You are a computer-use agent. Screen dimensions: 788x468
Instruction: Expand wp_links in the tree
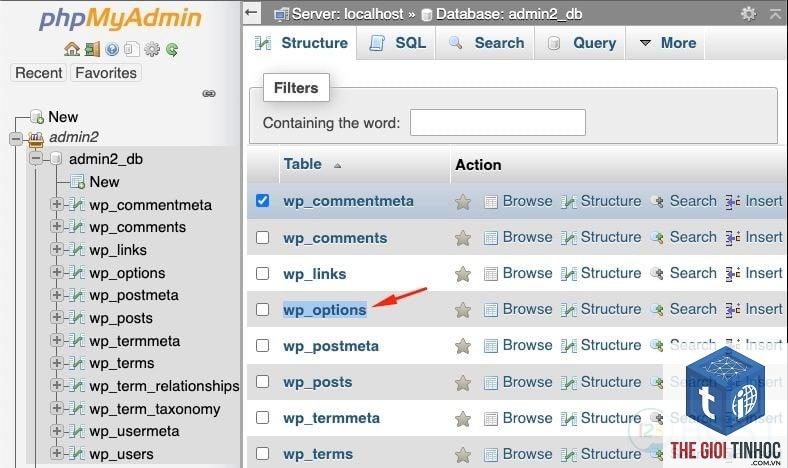click(56, 249)
